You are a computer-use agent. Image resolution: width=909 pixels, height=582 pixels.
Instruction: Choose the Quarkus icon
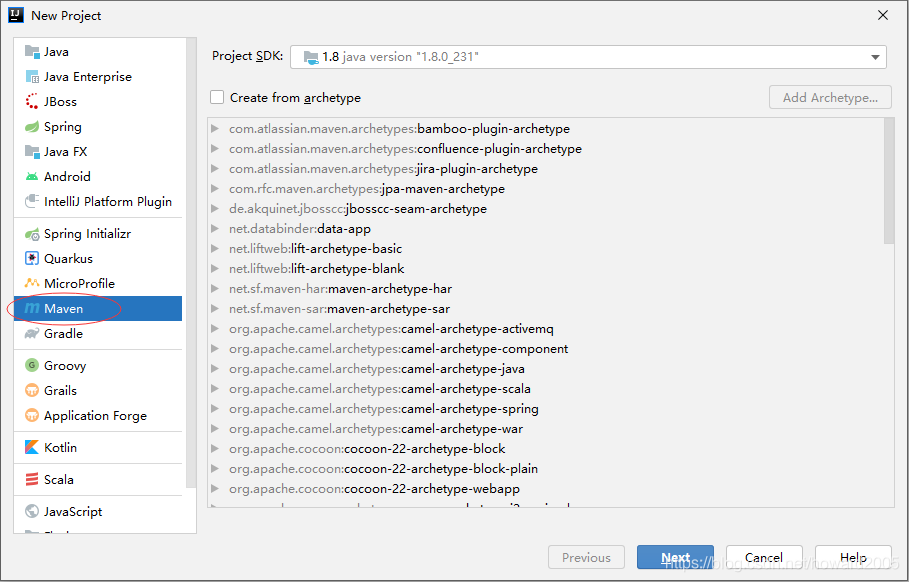(x=32, y=259)
